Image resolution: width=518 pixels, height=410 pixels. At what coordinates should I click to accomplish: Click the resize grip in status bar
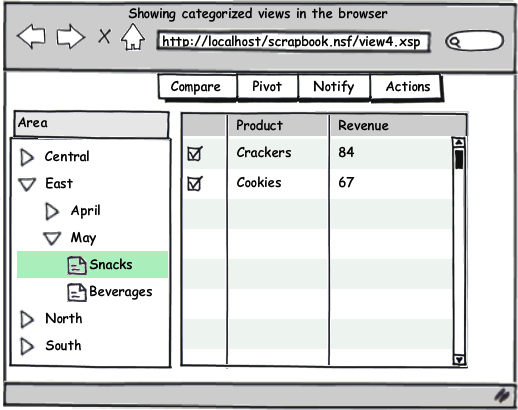[501, 395]
